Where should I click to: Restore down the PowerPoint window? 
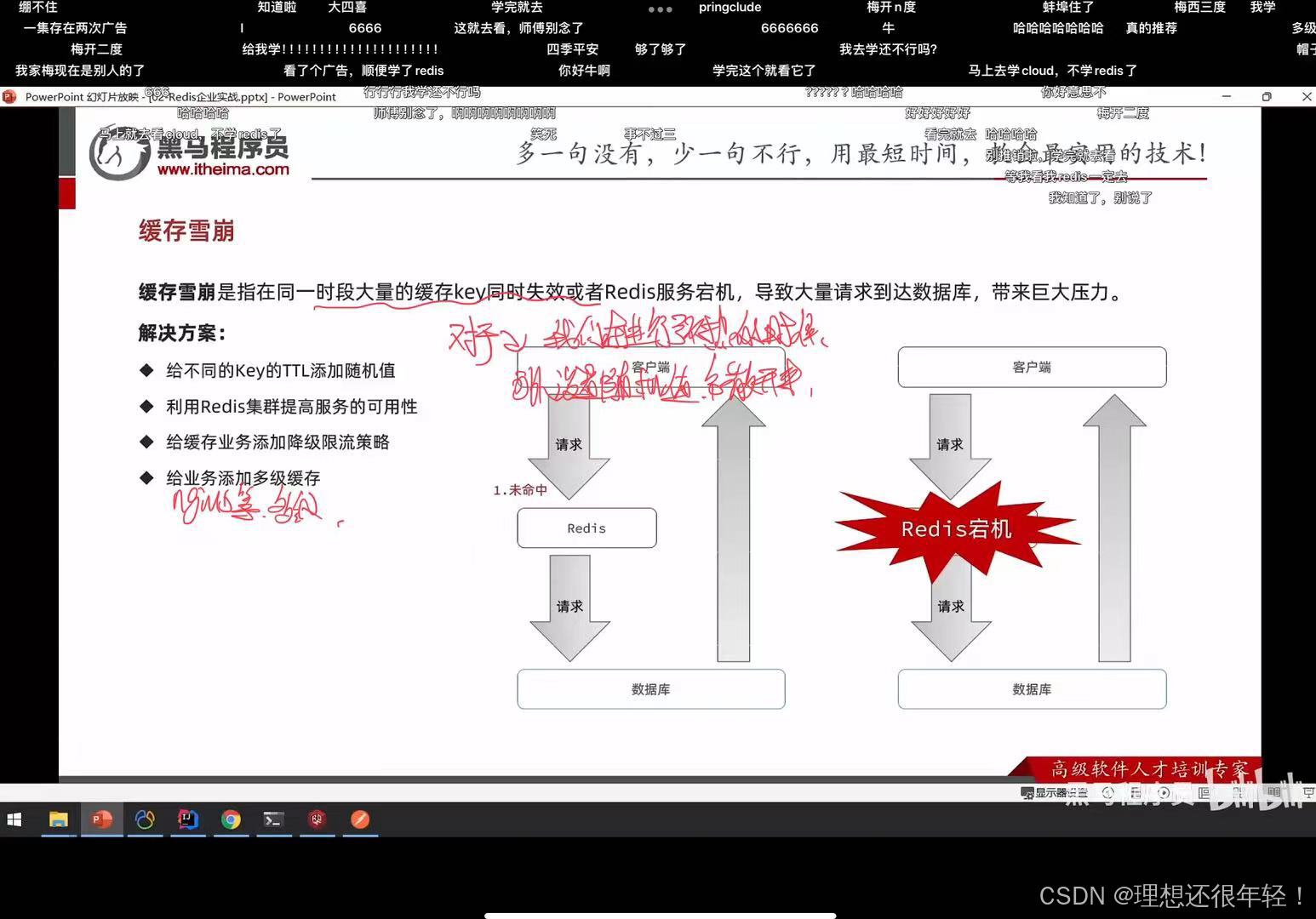coord(1267,97)
